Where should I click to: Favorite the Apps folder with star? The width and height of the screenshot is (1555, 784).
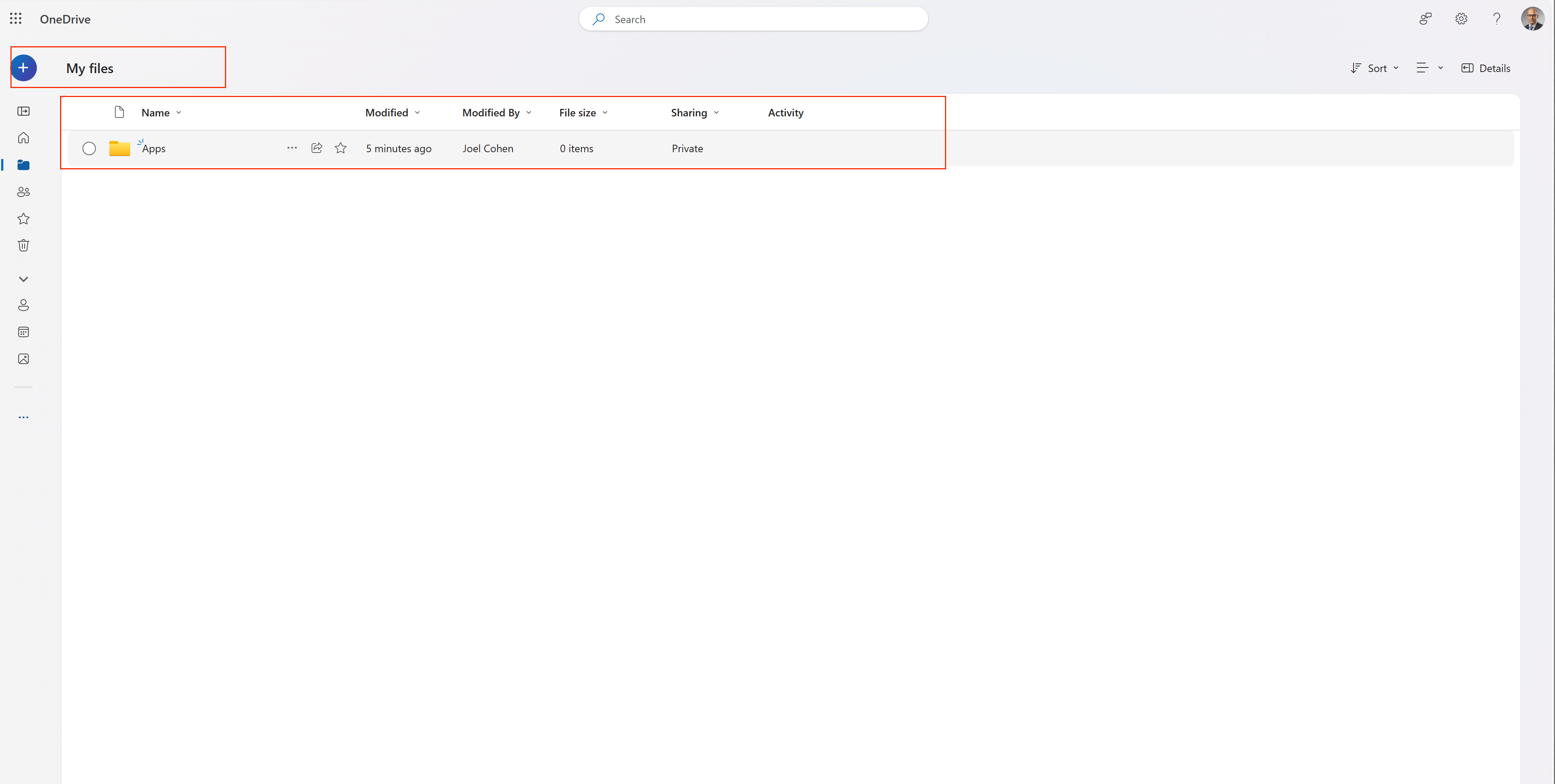tap(341, 148)
